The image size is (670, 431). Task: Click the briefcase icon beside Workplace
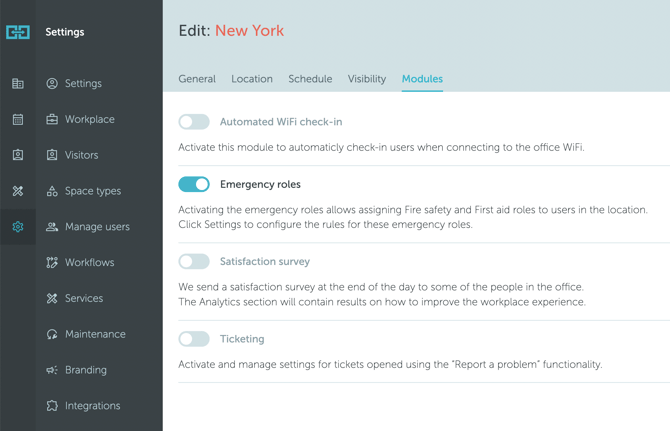coord(52,119)
